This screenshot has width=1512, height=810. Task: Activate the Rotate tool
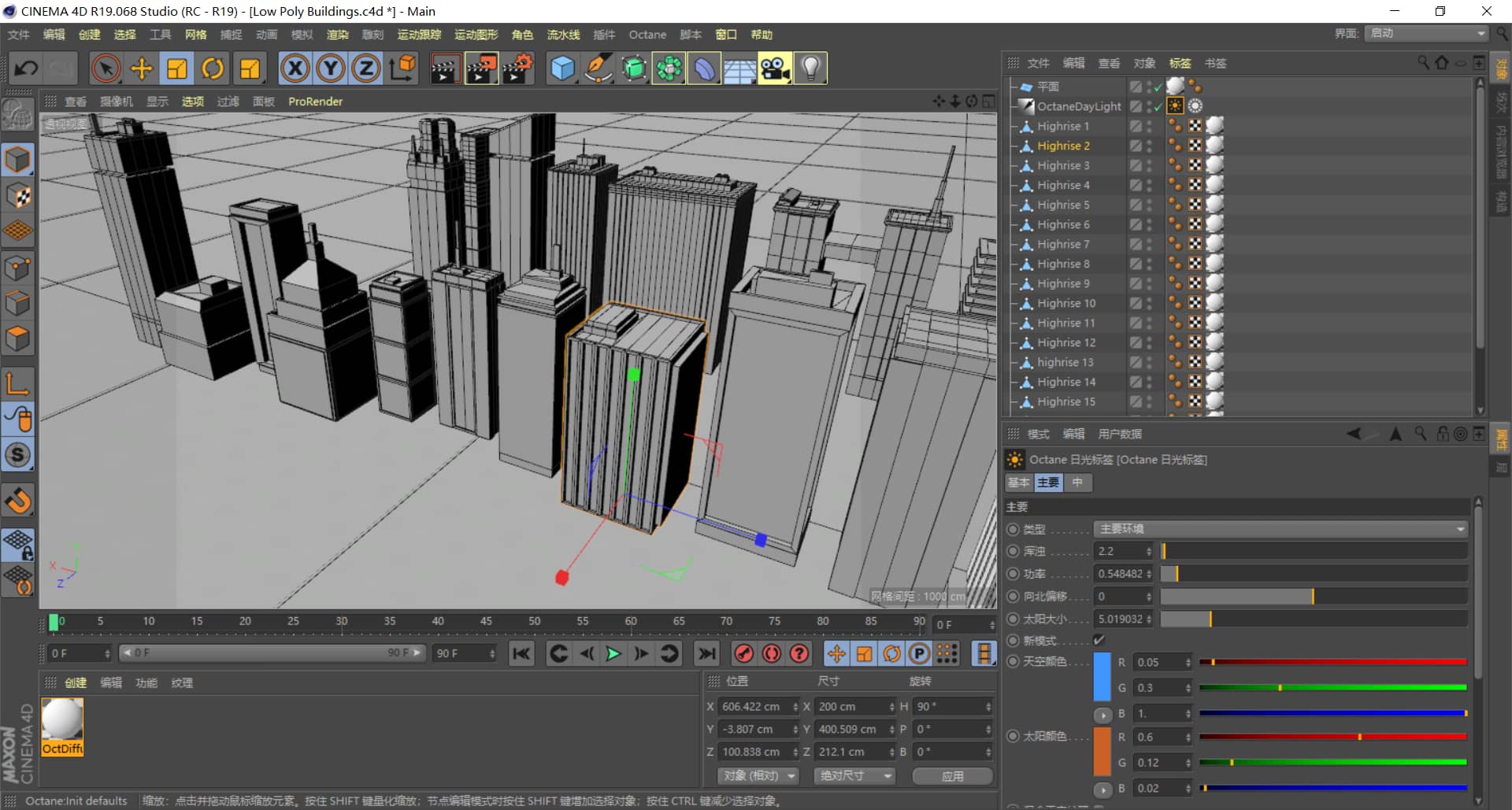click(213, 68)
